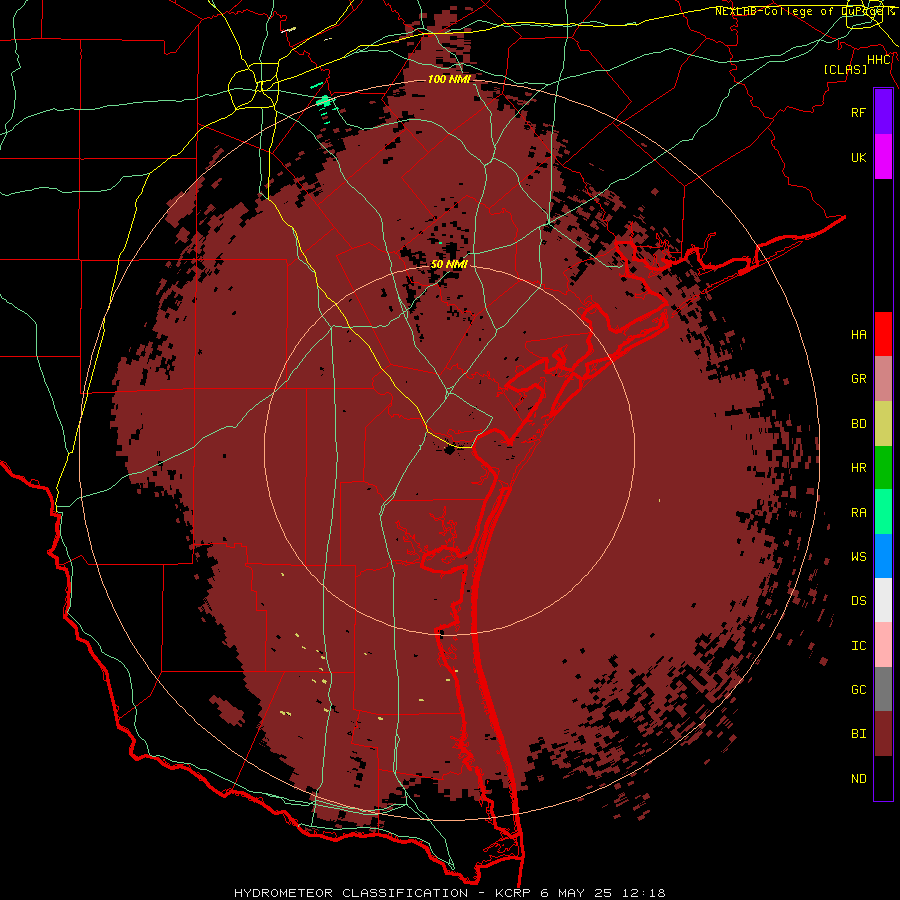Click the 12:18 timestamp
This screenshot has height=900, width=900.
tap(643, 893)
